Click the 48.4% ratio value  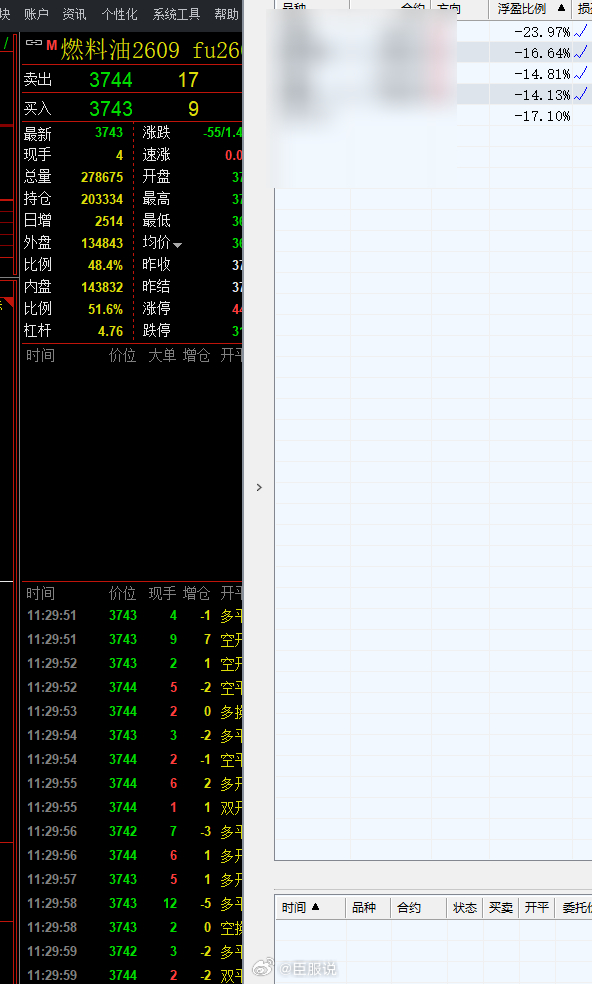click(x=105, y=265)
